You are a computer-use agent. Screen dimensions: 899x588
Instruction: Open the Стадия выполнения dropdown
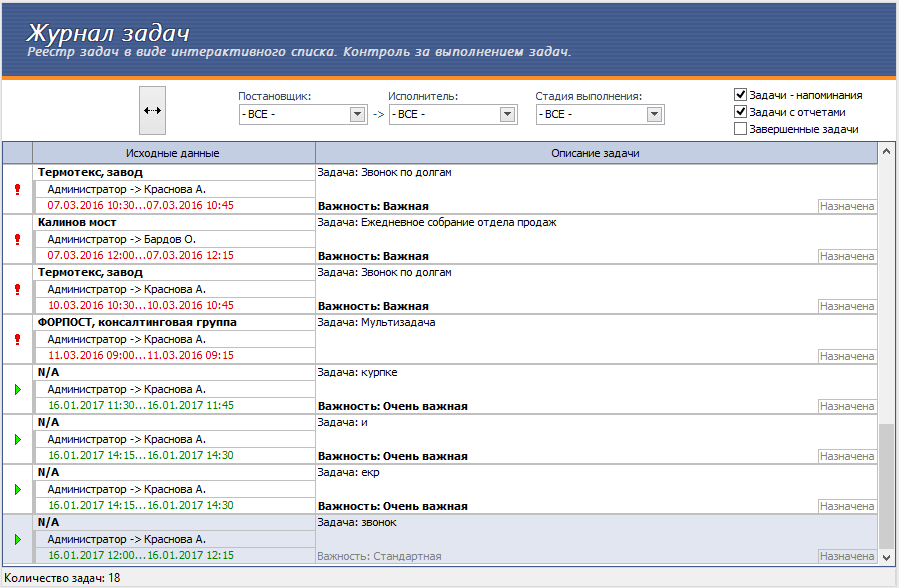pyautogui.click(x=654, y=115)
